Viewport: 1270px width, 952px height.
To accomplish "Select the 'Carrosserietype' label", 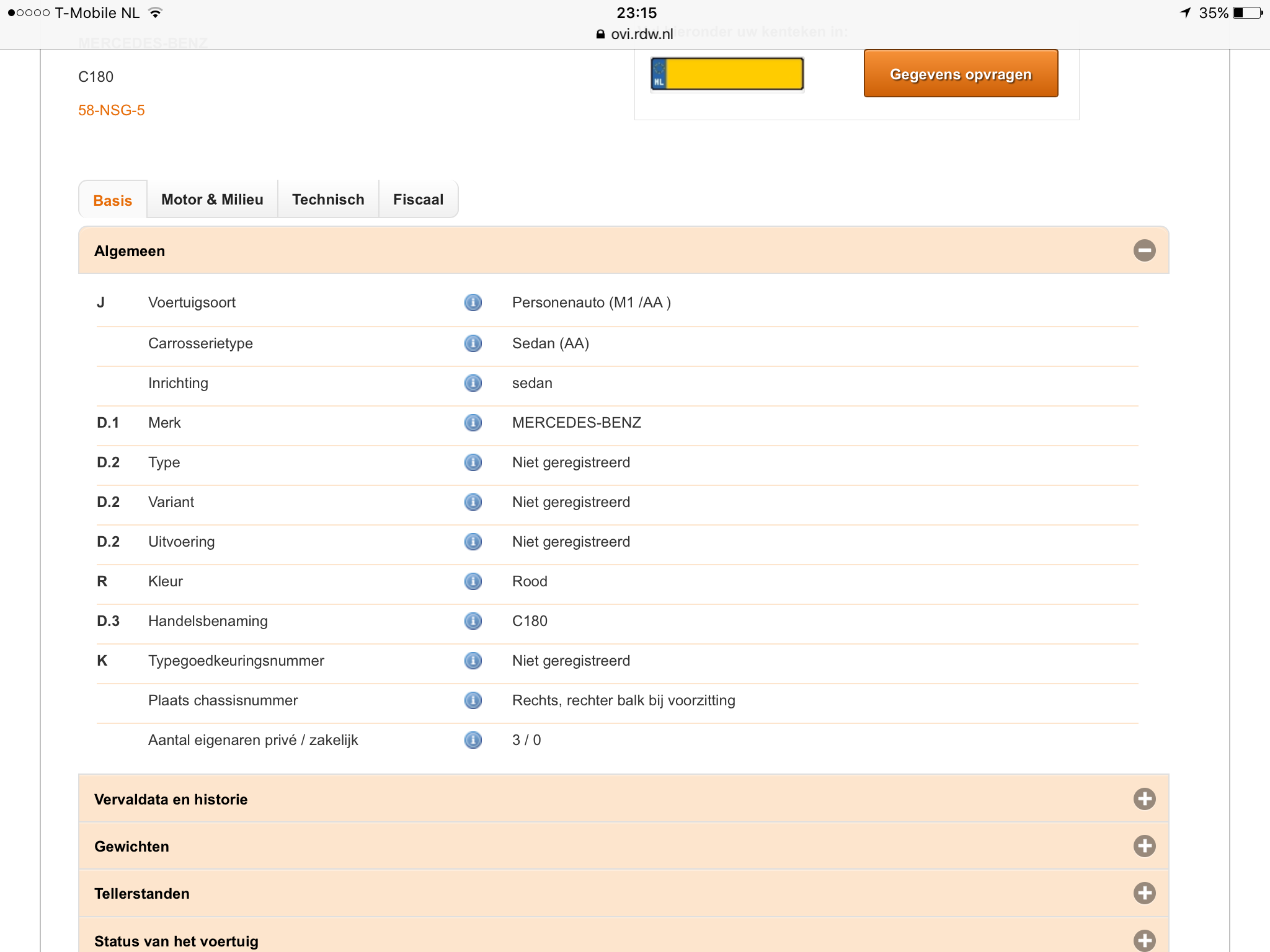I will (200, 343).
